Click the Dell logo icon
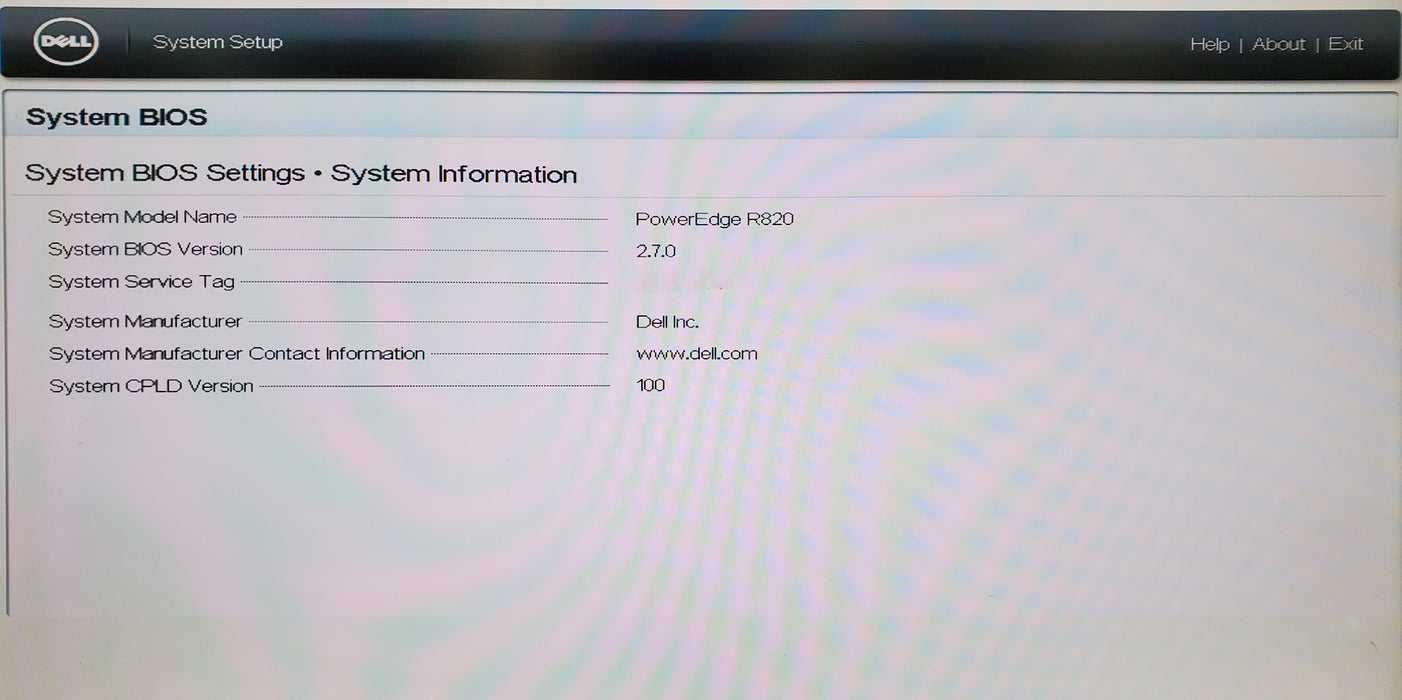Image resolution: width=1402 pixels, height=700 pixels. pos(66,43)
